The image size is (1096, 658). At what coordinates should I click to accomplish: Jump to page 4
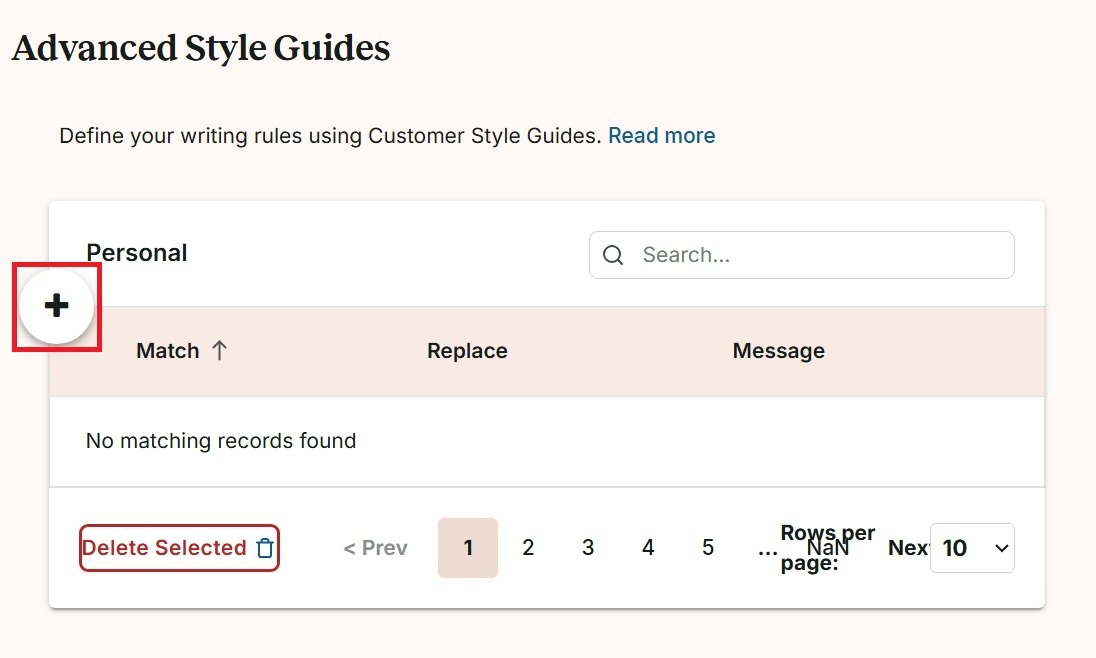[648, 548]
